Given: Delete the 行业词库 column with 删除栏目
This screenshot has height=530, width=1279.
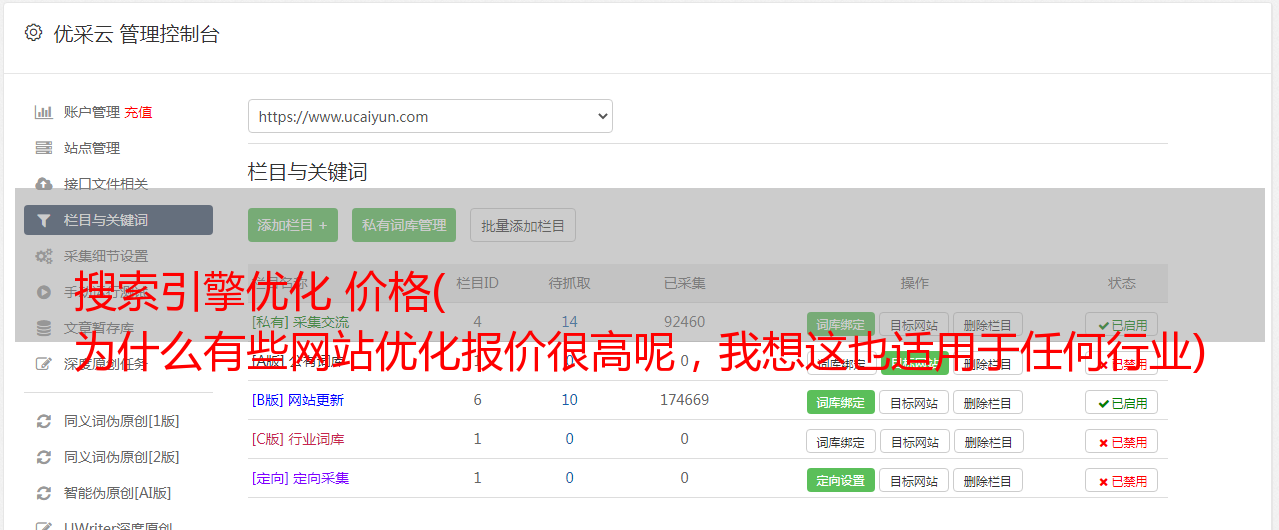Looking at the screenshot, I should click(988, 441).
